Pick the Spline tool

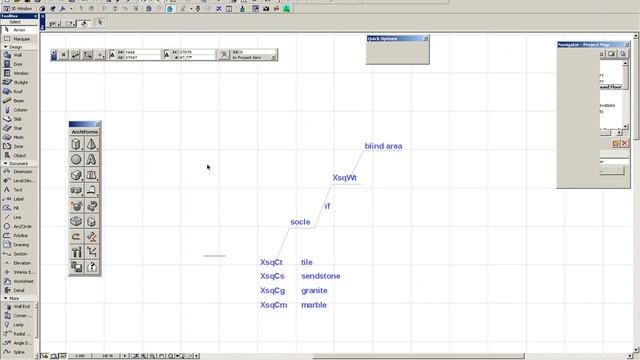pos(18,352)
